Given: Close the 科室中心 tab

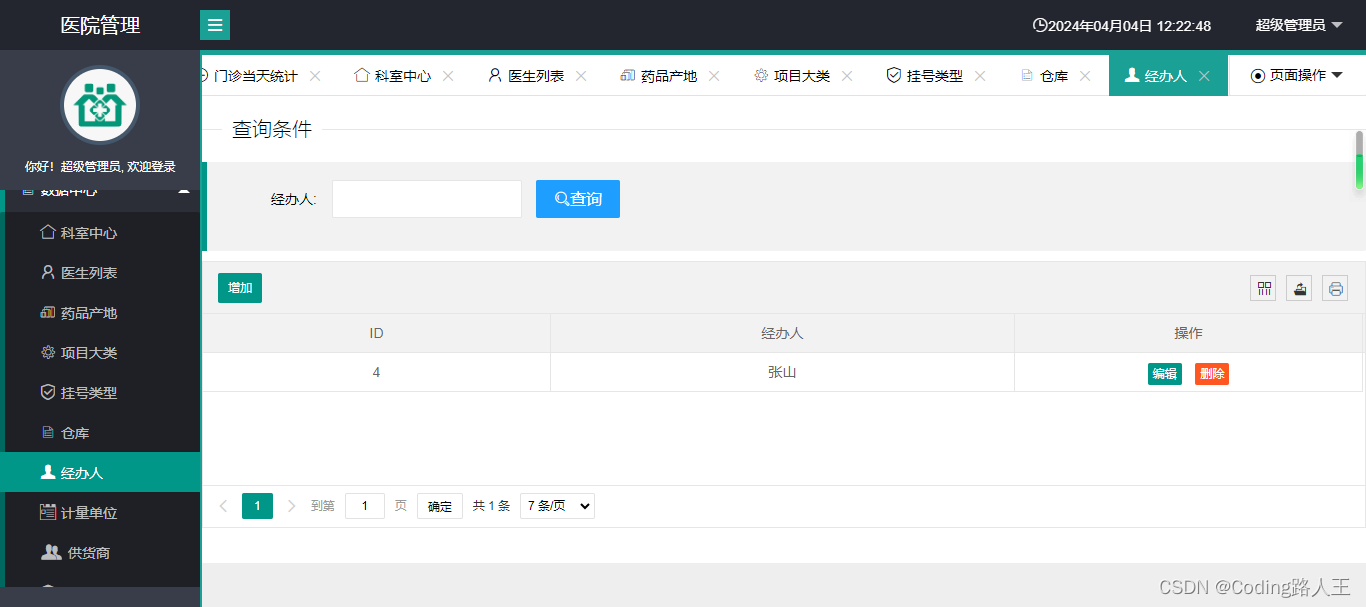Looking at the screenshot, I should tap(448, 76).
